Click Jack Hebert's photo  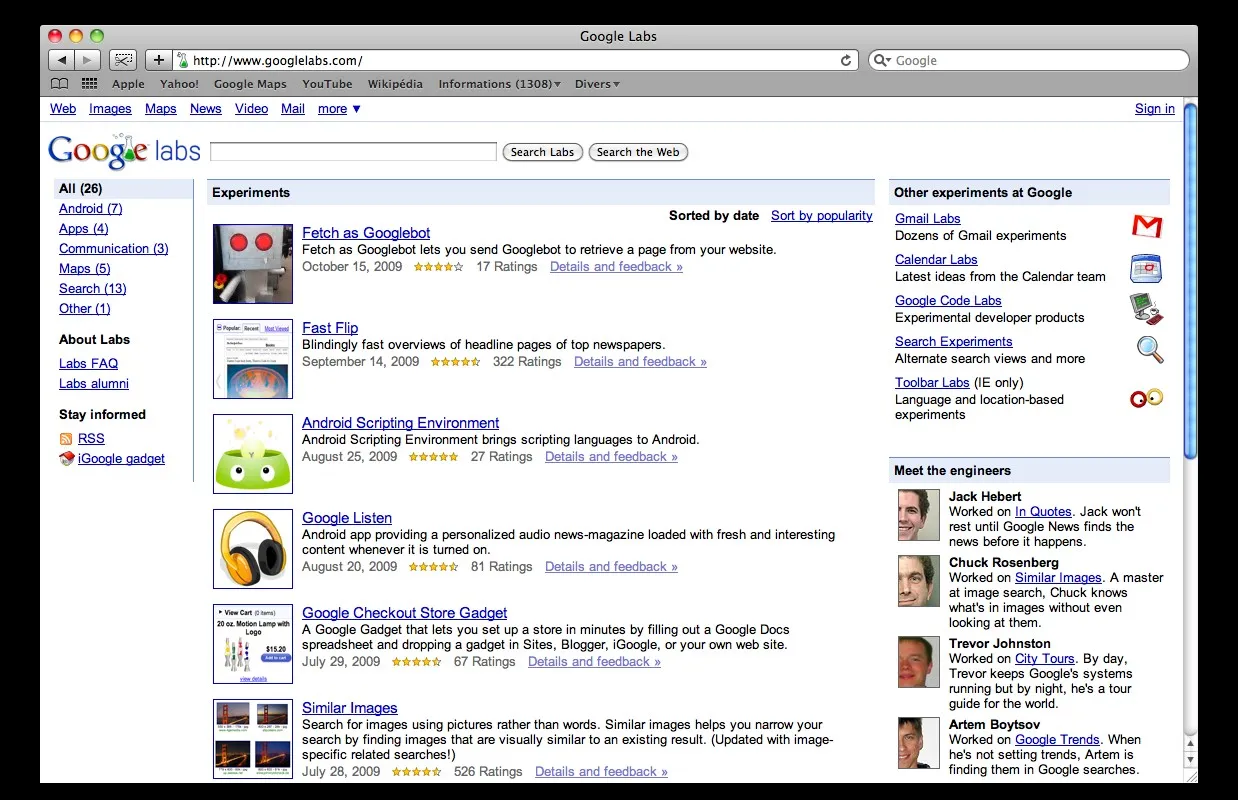[x=919, y=515]
